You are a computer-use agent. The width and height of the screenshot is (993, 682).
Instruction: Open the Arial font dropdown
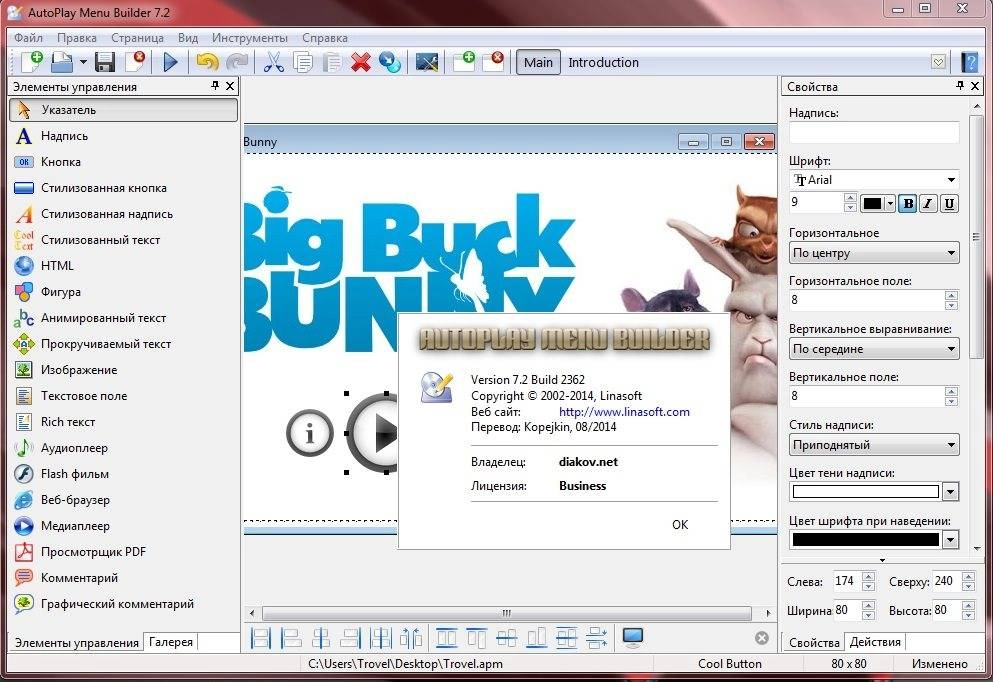click(x=951, y=180)
